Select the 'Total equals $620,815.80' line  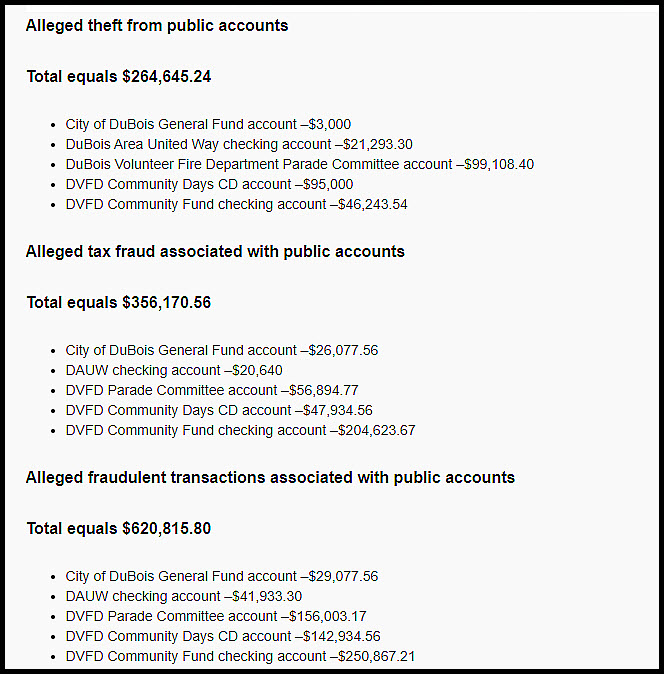click(118, 528)
